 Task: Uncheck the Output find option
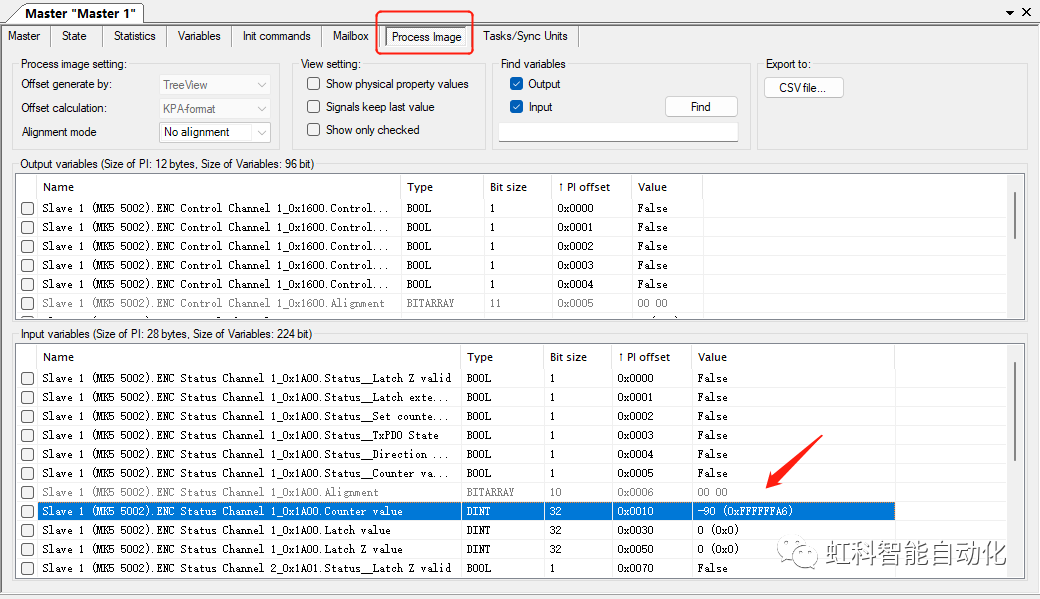click(x=517, y=84)
